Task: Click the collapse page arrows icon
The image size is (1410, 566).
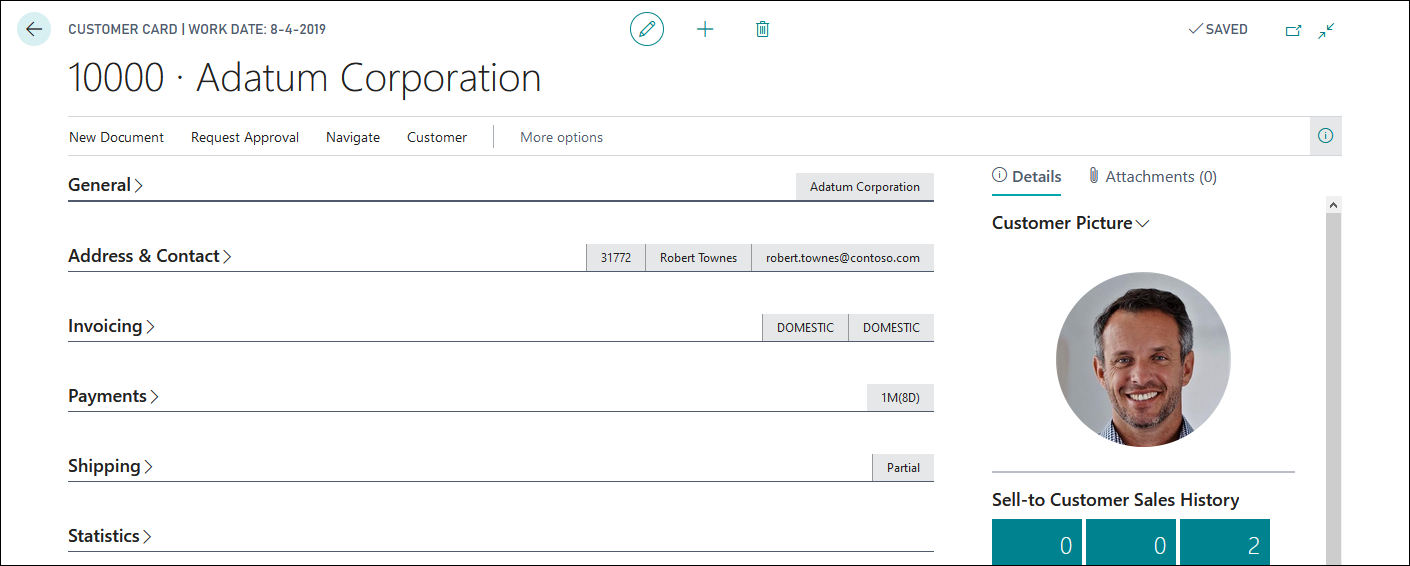Action: point(1326,30)
